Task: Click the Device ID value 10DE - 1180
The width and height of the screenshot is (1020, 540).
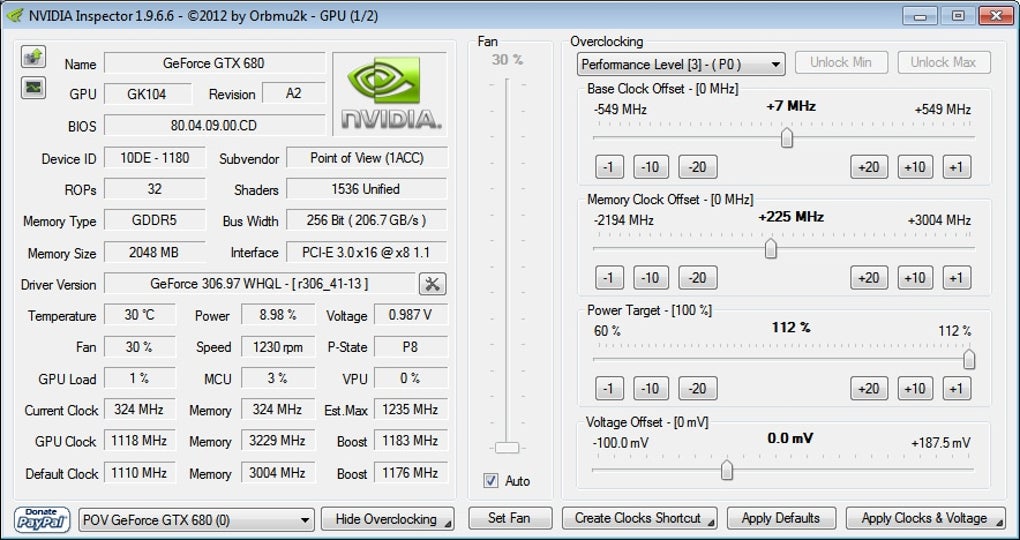Action: click(155, 157)
